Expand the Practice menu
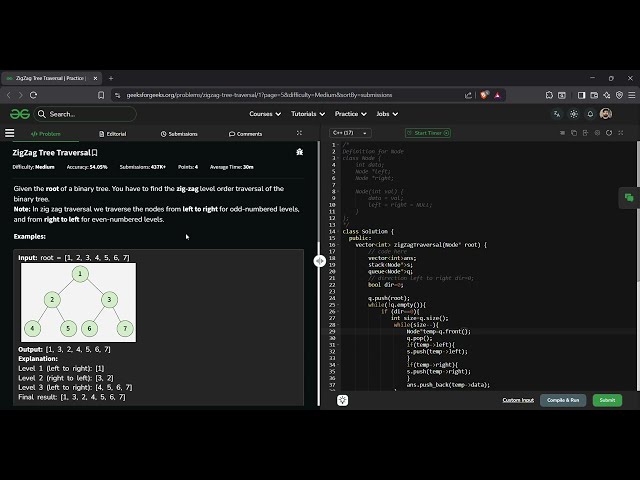 [x=350, y=114]
